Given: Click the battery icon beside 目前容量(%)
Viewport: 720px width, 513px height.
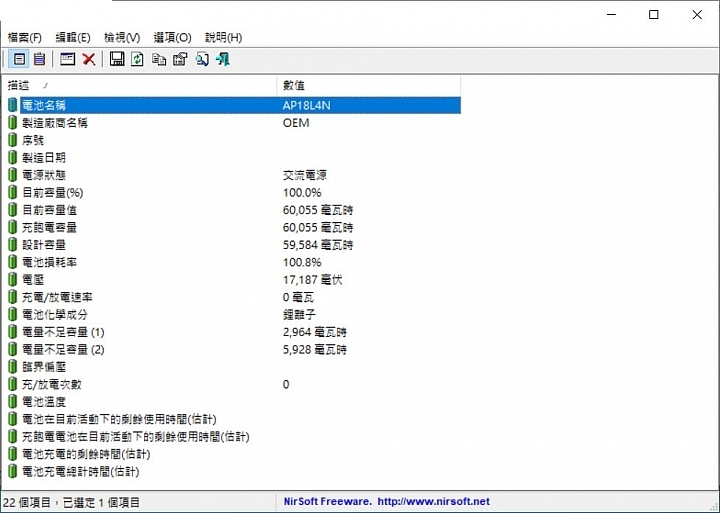Looking at the screenshot, I should (x=13, y=192).
